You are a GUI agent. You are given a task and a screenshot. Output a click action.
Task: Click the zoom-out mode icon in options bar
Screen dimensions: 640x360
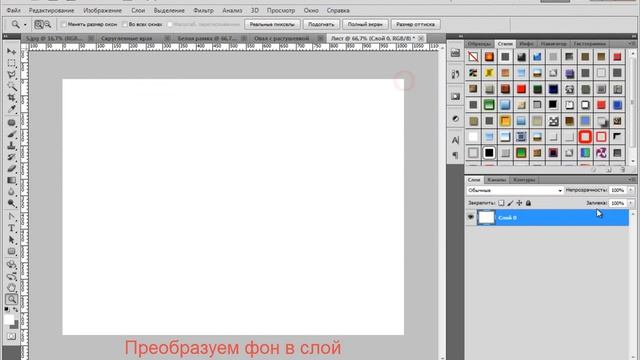(48, 24)
